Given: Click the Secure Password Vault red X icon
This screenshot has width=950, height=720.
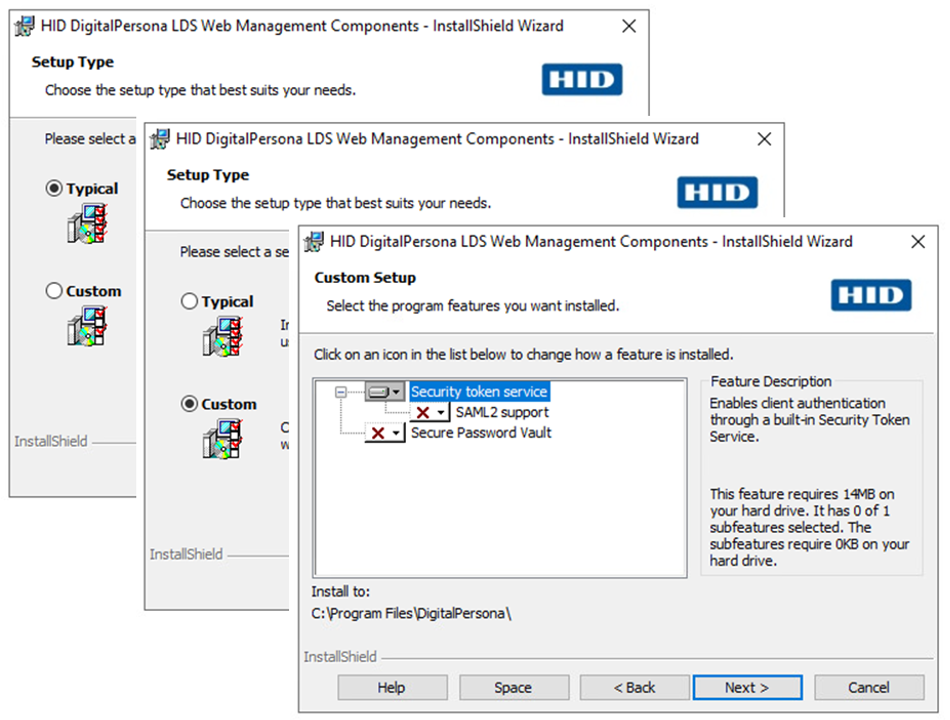Looking at the screenshot, I should (x=378, y=434).
